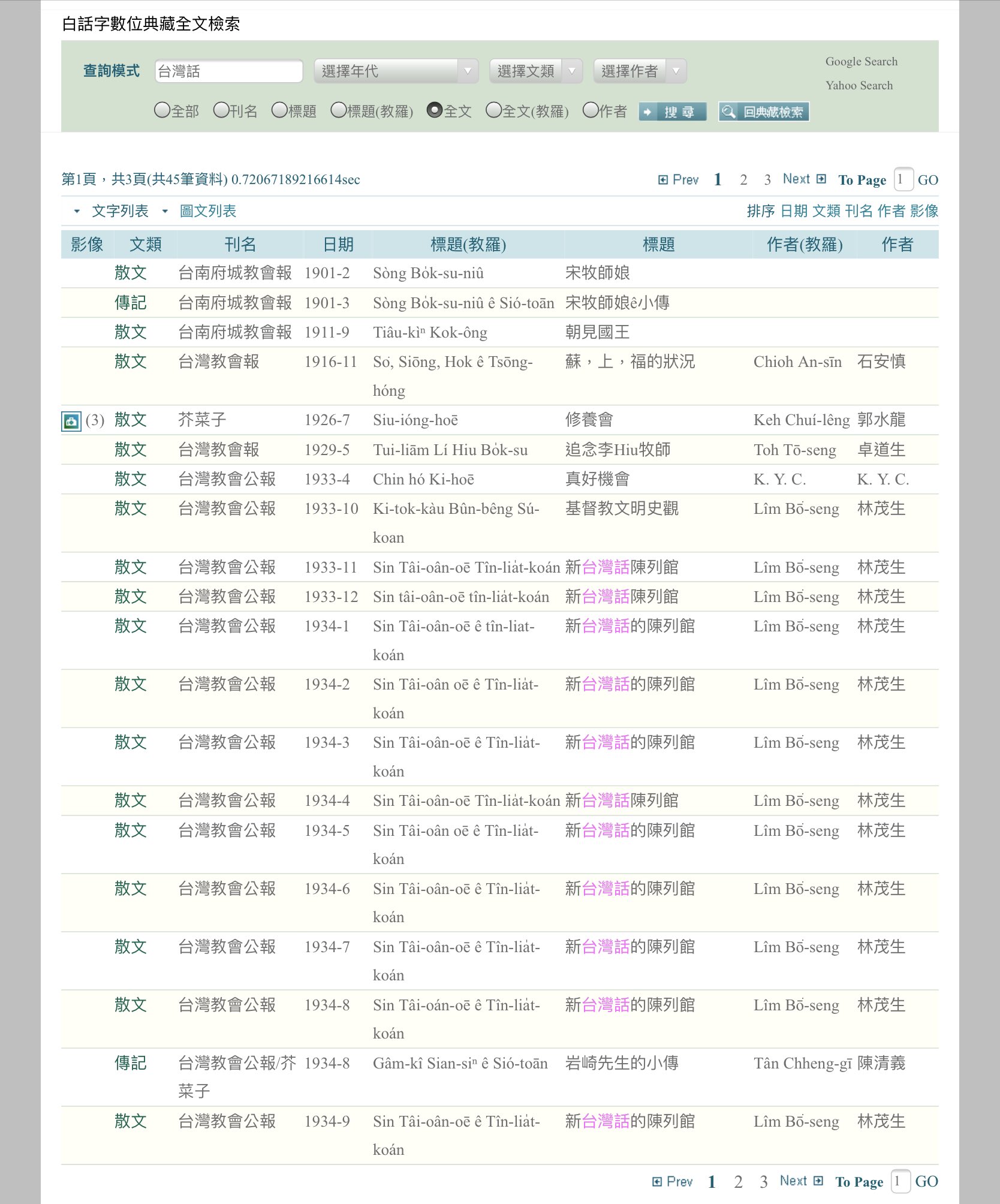The height and width of the screenshot is (1204, 1000).
Task: Select the 全文(教羅) radio option
Action: coord(493,110)
